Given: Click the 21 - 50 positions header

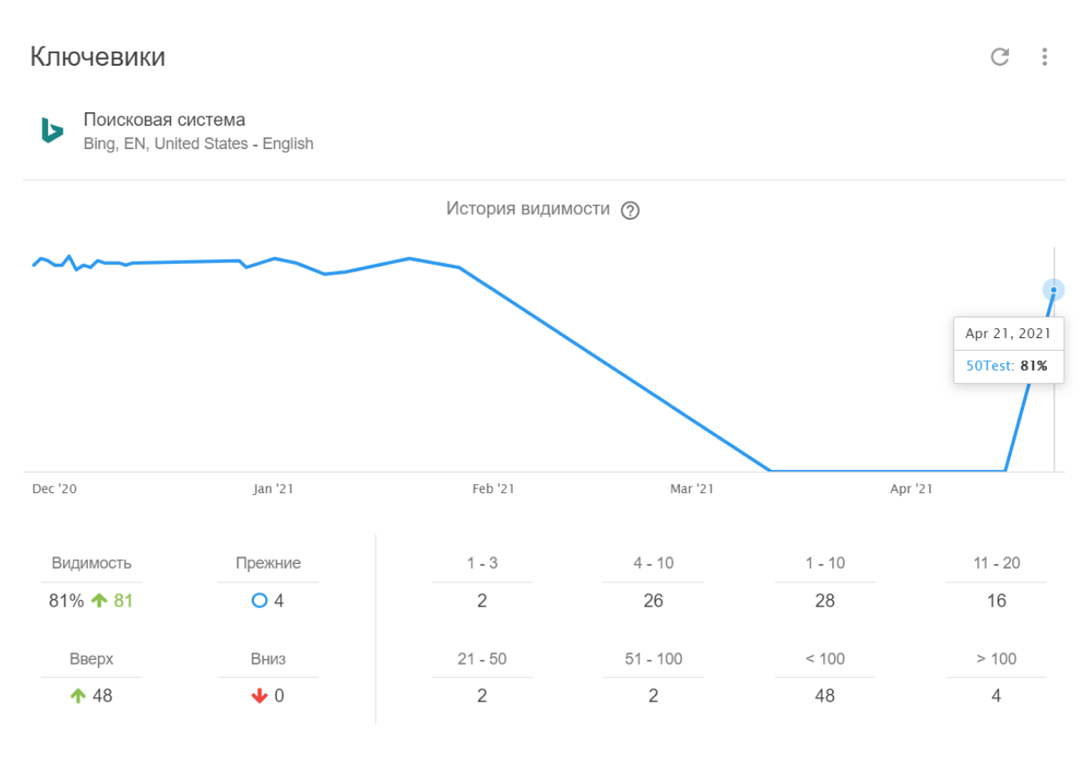Looking at the screenshot, I should tap(482, 659).
